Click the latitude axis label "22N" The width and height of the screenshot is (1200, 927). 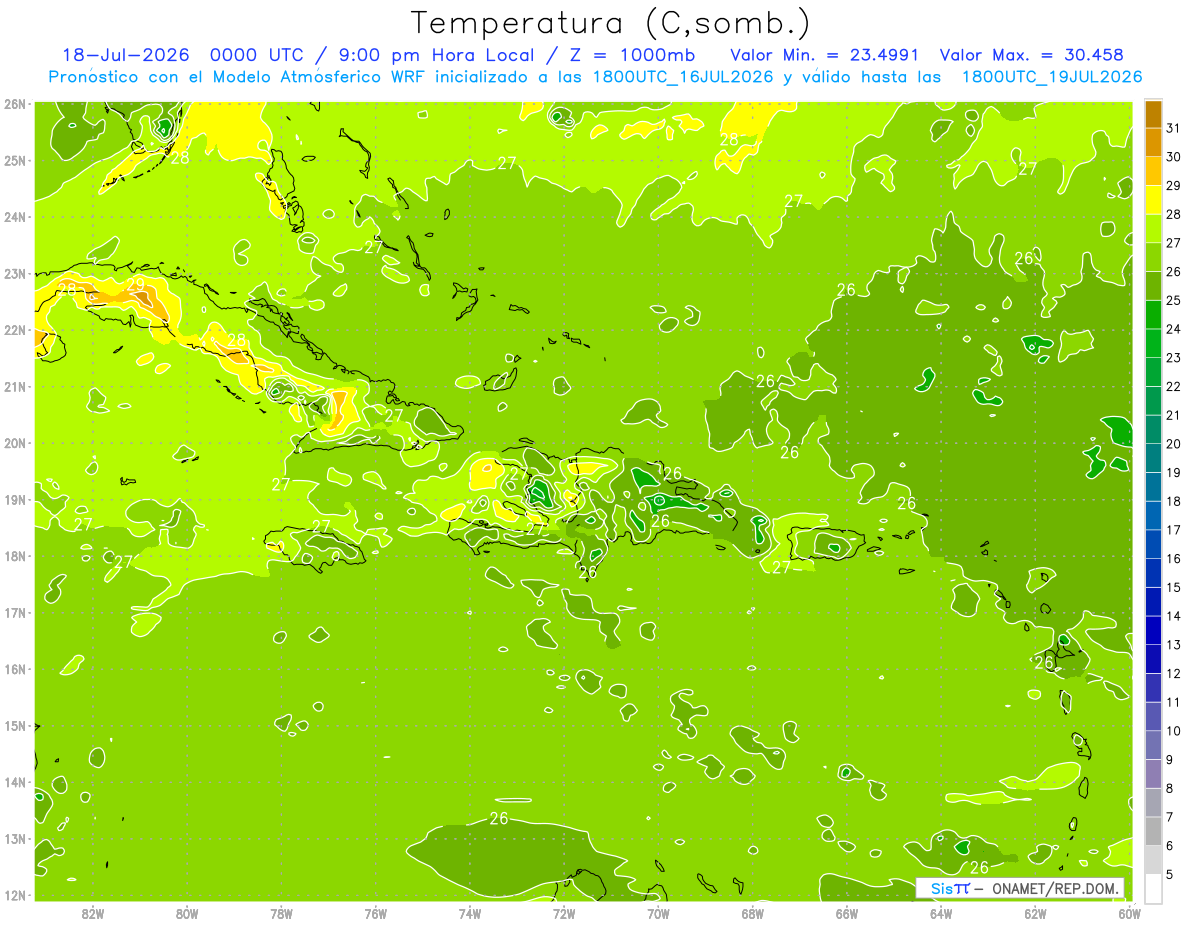(14, 330)
